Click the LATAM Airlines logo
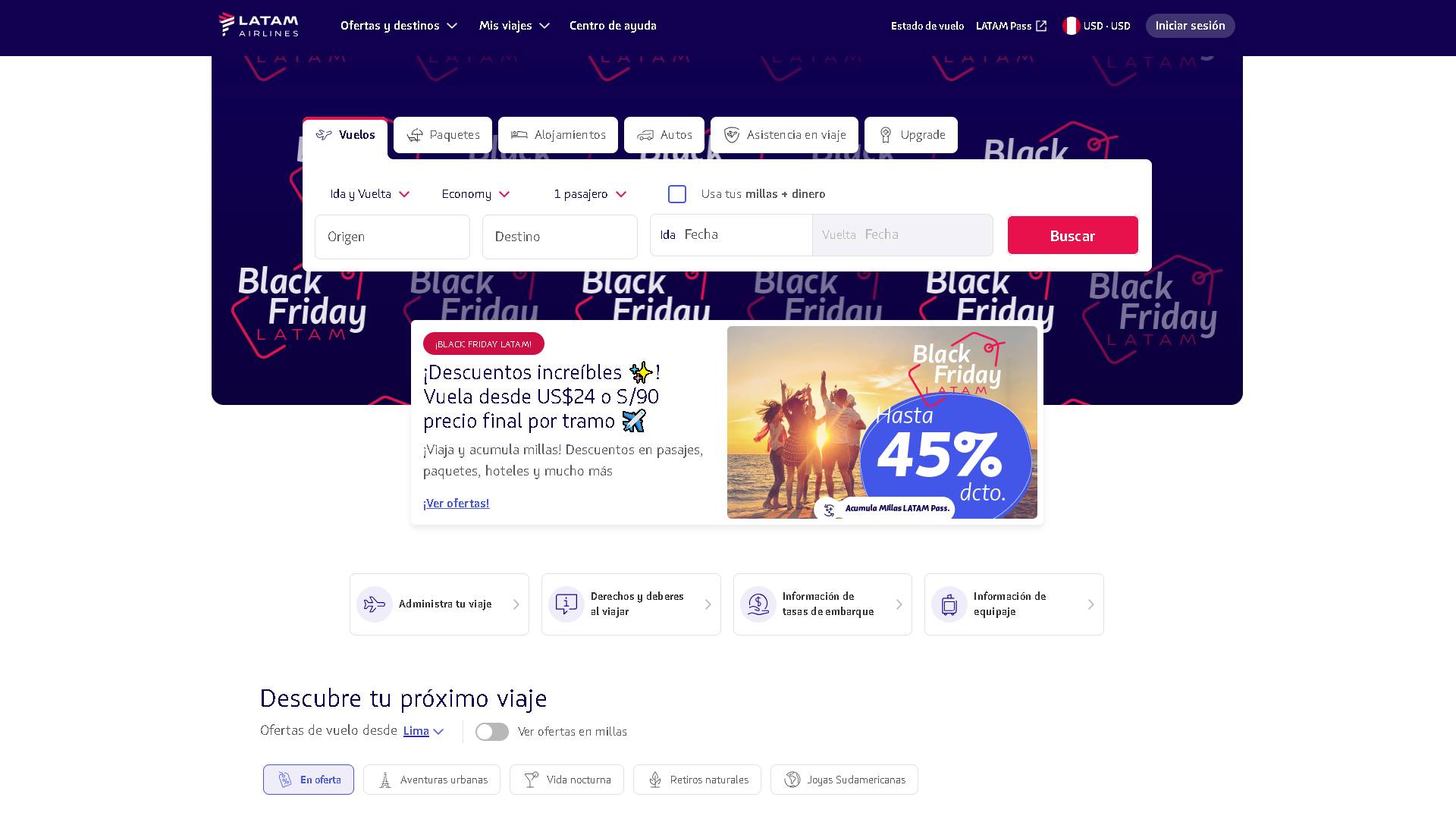Screen dimensions: 1456x819 pos(259,25)
